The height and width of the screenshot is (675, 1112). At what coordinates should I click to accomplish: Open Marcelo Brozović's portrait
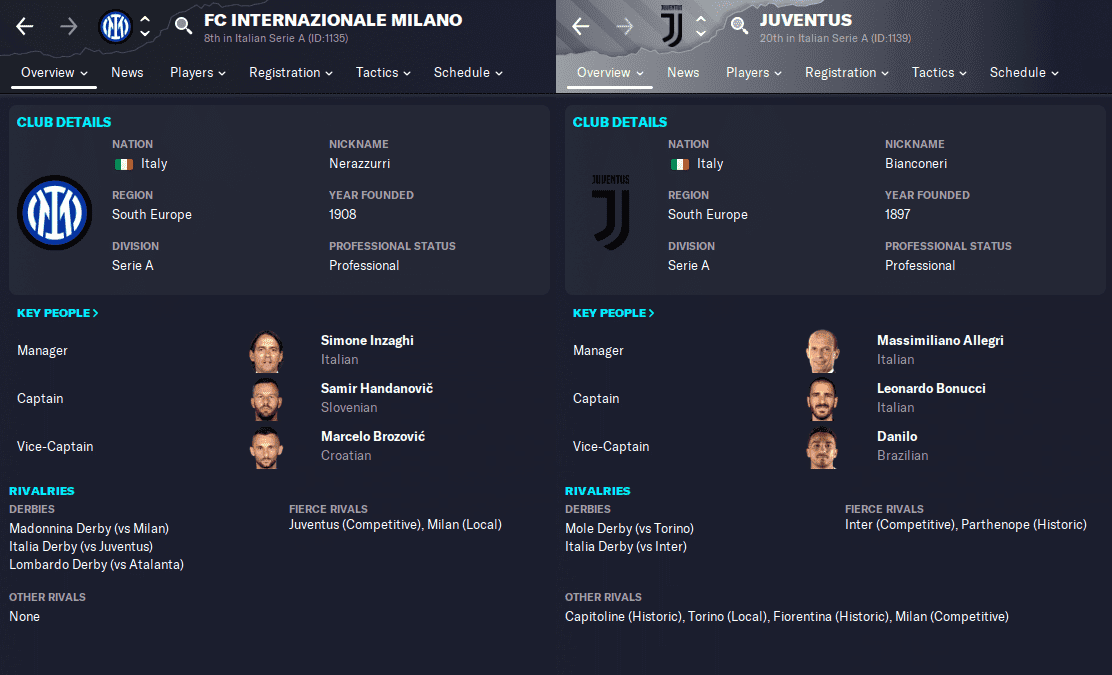coord(267,447)
